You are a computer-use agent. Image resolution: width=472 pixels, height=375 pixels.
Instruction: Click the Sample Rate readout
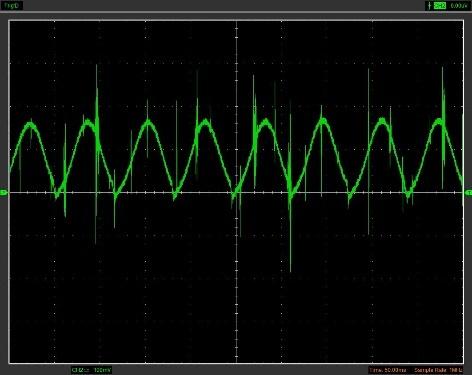click(438, 370)
